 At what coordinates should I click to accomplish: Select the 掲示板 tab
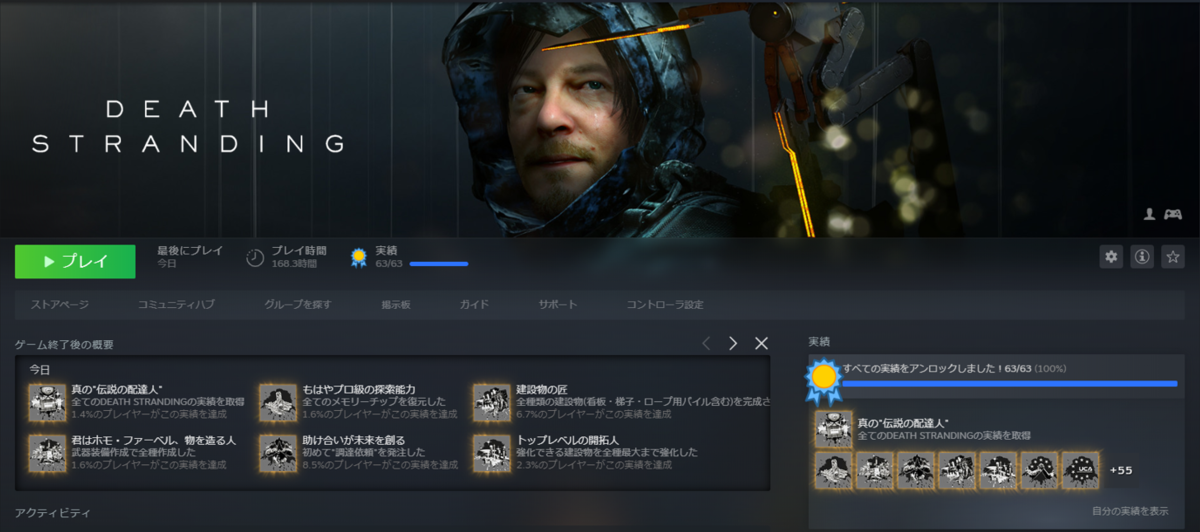[396, 304]
